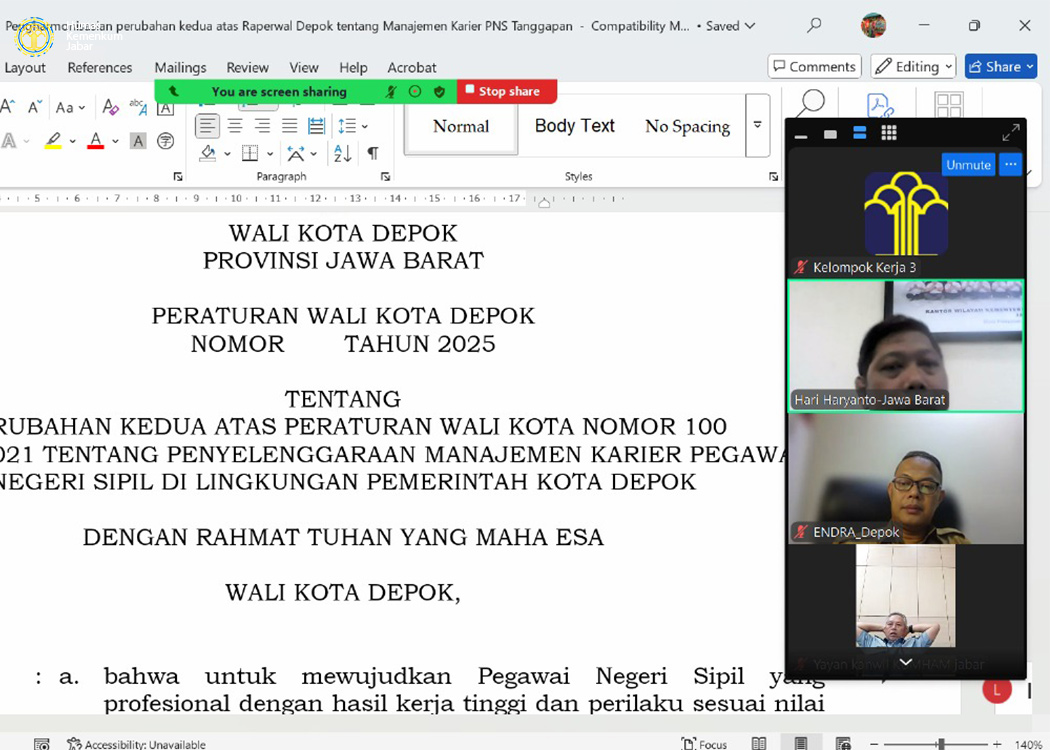Open the Review ribbon tab
The height and width of the screenshot is (750, 1050).
tap(247, 68)
